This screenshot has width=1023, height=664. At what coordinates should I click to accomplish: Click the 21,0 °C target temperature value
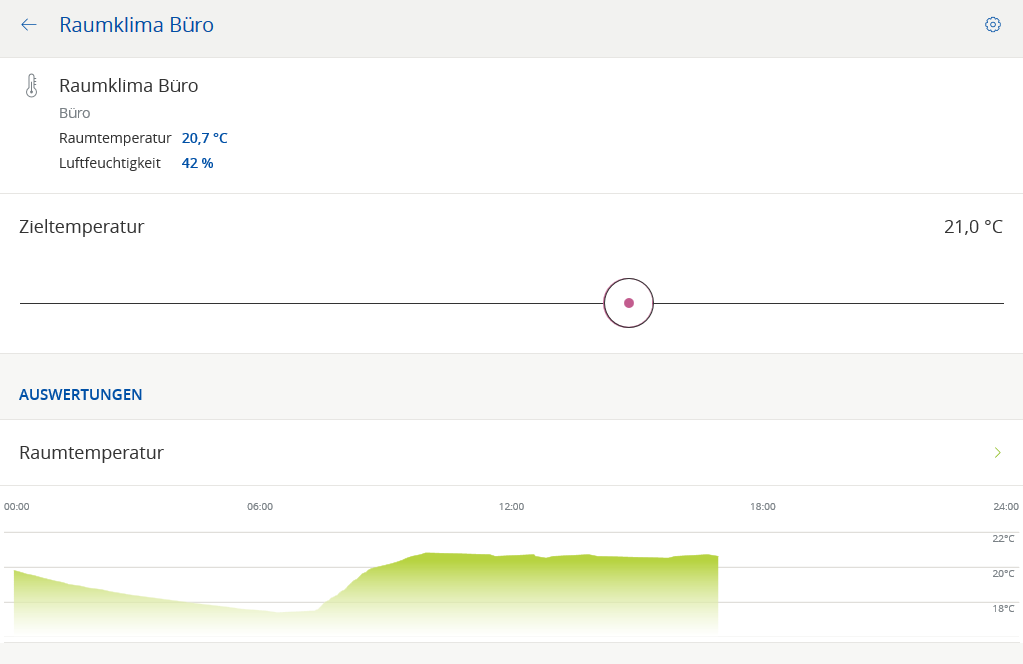coord(972,227)
